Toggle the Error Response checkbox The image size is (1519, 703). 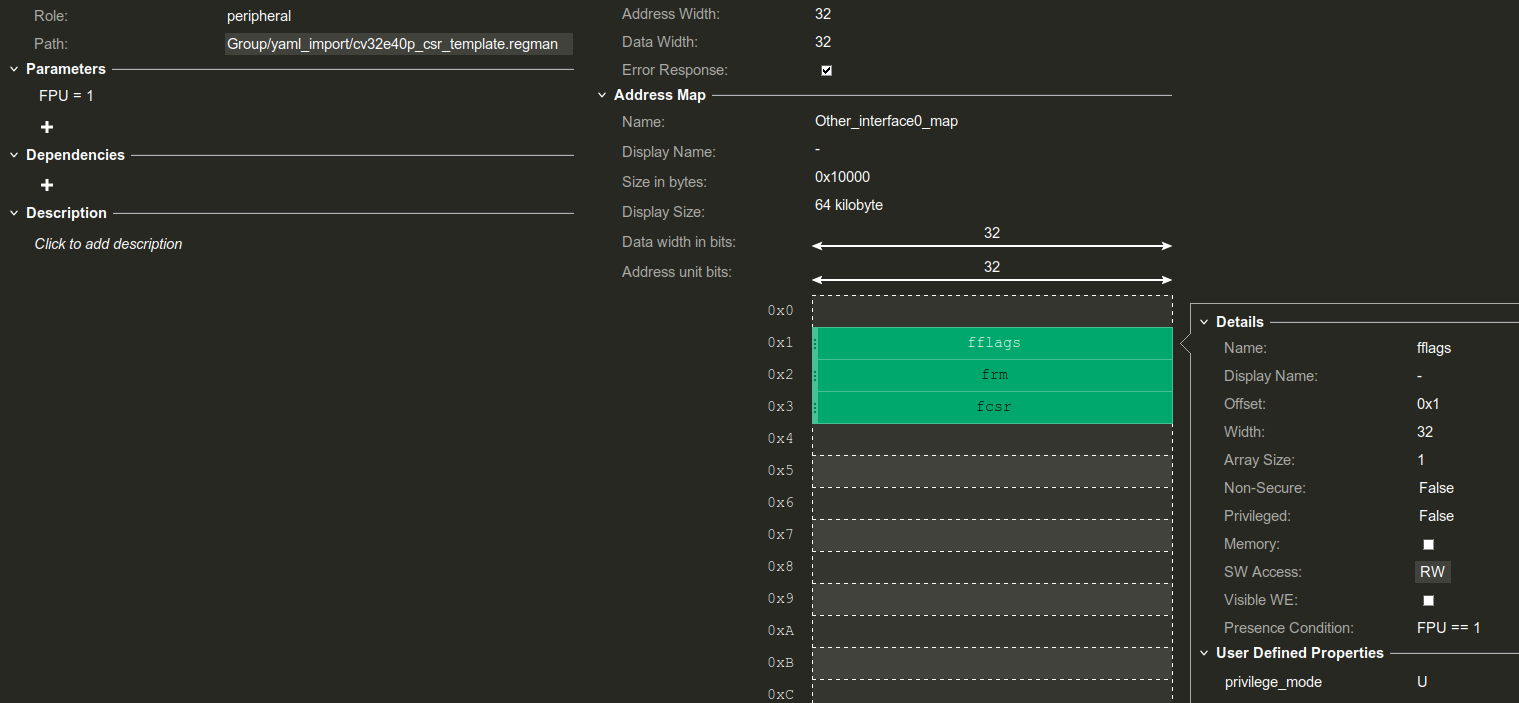tap(826, 70)
